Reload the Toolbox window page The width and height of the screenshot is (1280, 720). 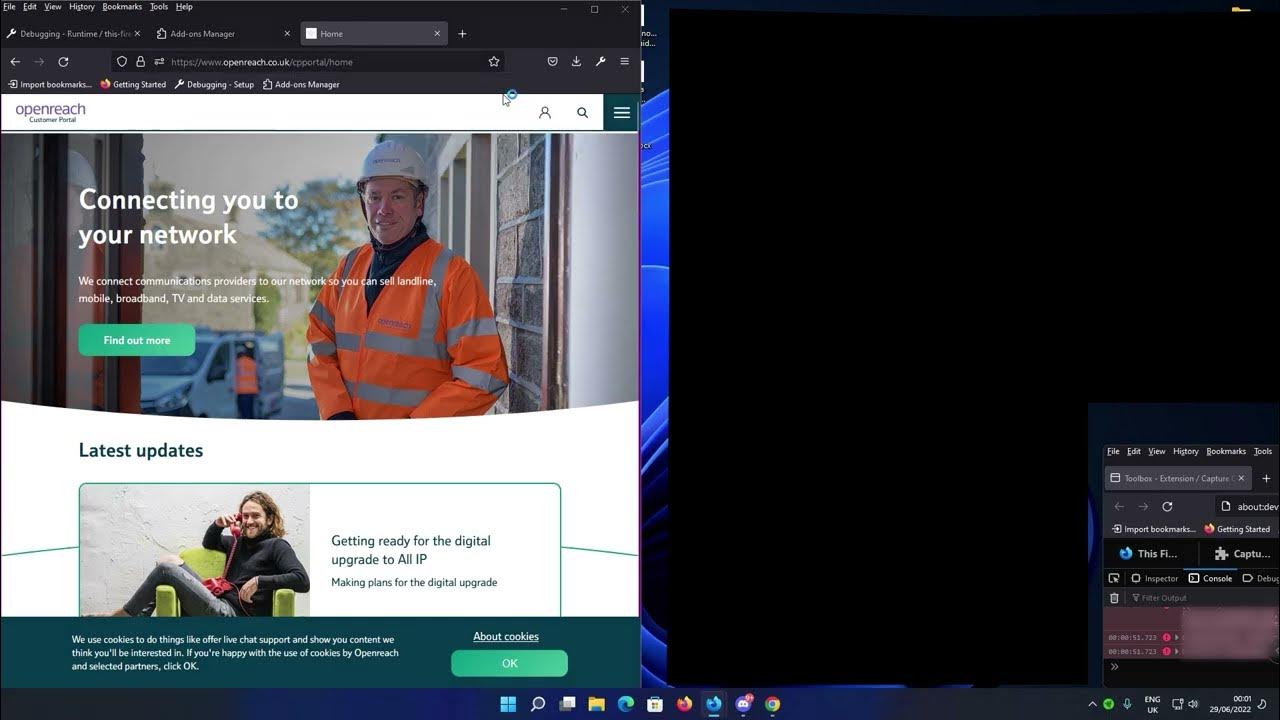click(1167, 507)
